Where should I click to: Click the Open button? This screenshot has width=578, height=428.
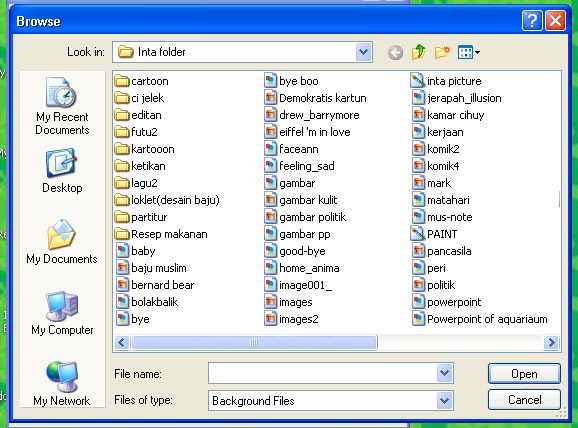point(524,373)
